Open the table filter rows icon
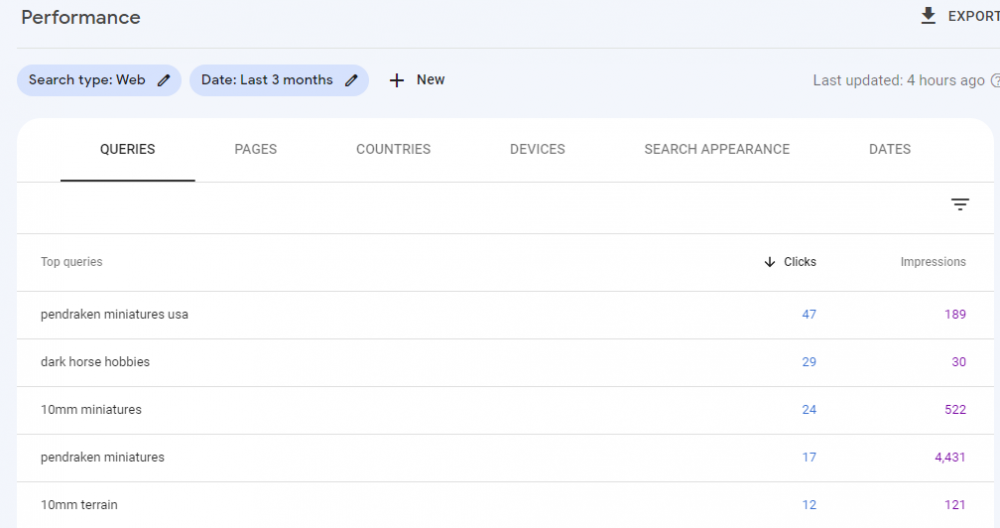 [x=960, y=205]
